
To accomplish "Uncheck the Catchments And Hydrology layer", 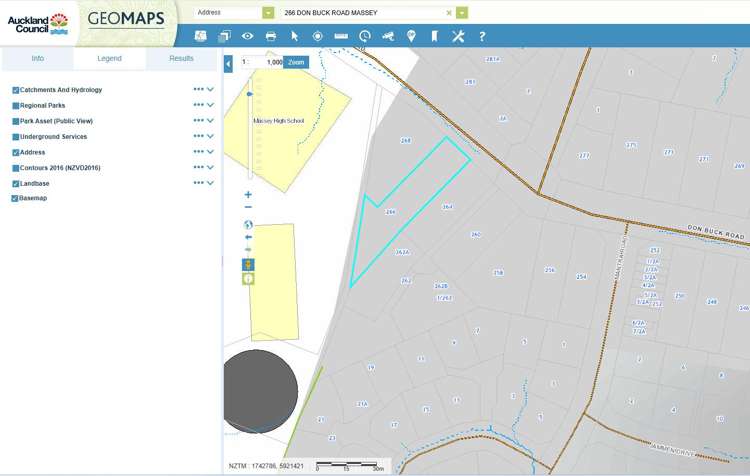I will coord(16,90).
